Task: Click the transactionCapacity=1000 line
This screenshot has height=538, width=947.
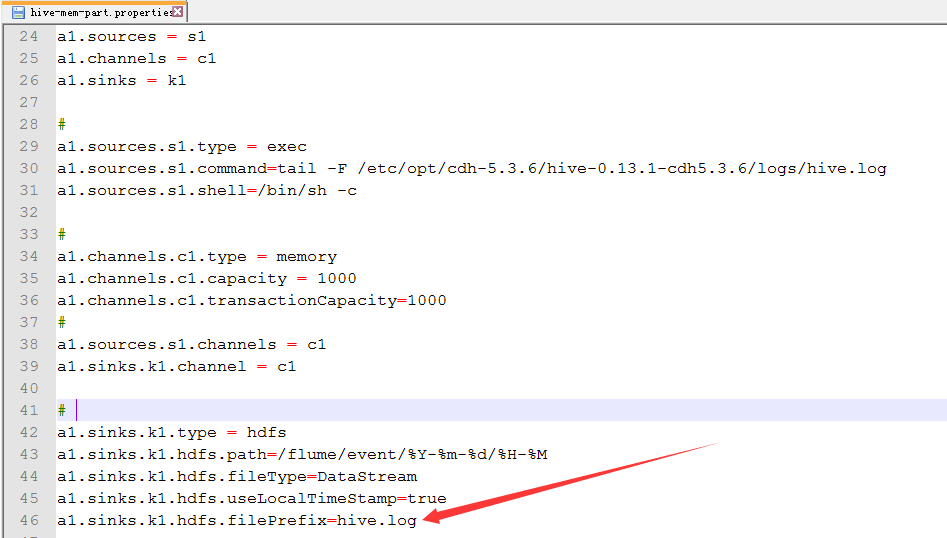Action: pos(252,301)
